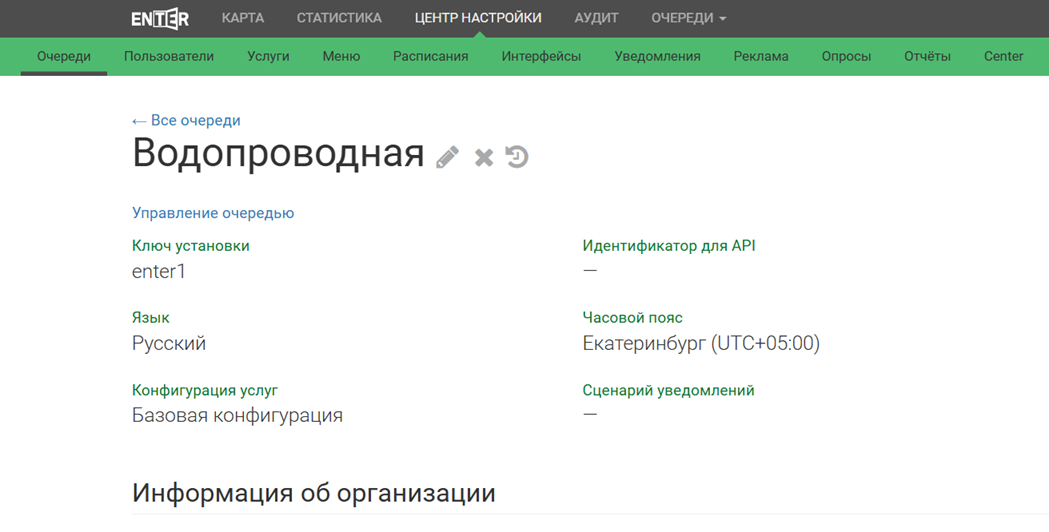The height and width of the screenshot is (532, 1049).
Task: Open the Пользователи tab
Action: 169,56
